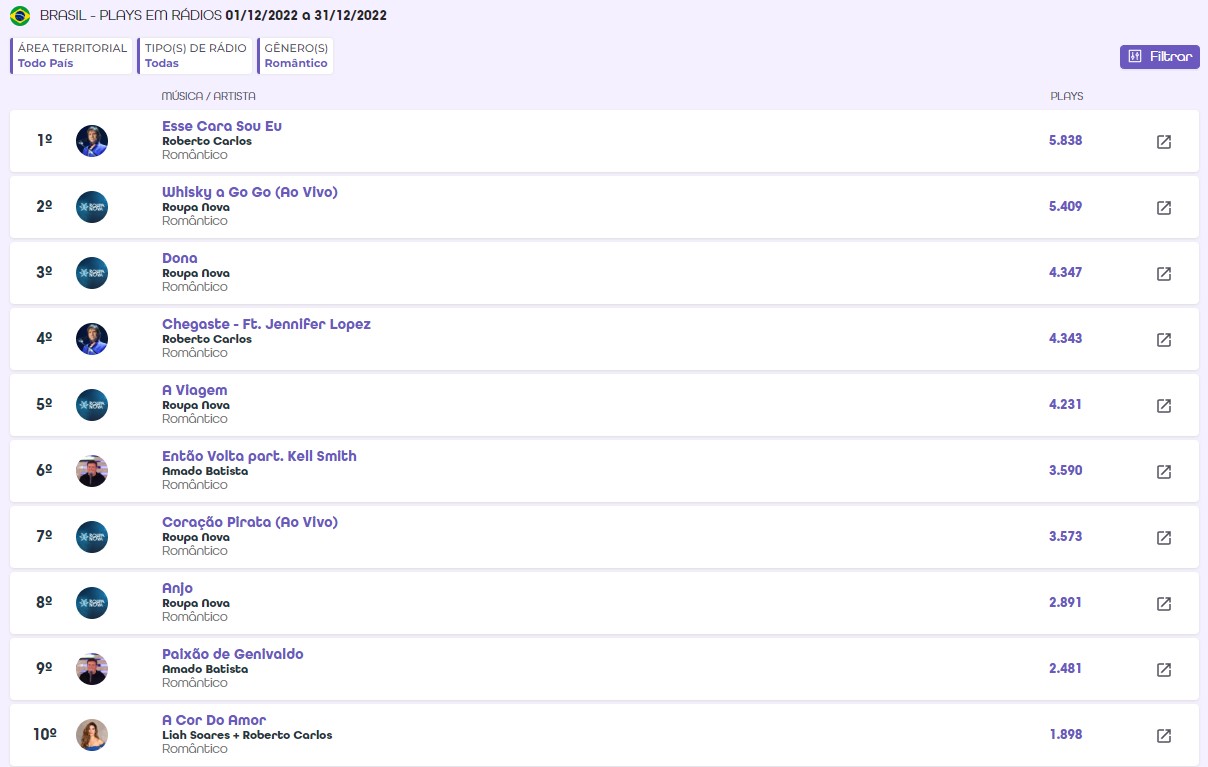Open external link icon for Então Volta
This screenshot has width=1208, height=767.
(1164, 472)
